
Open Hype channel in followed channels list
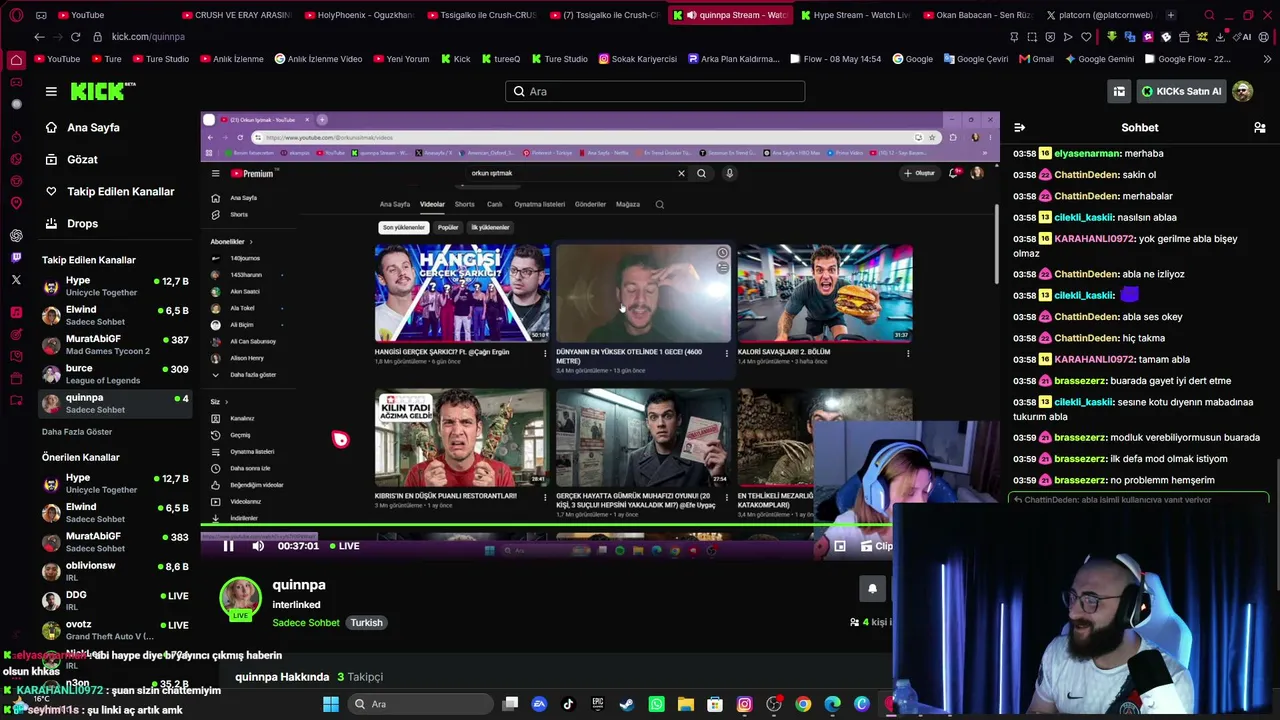pos(115,286)
